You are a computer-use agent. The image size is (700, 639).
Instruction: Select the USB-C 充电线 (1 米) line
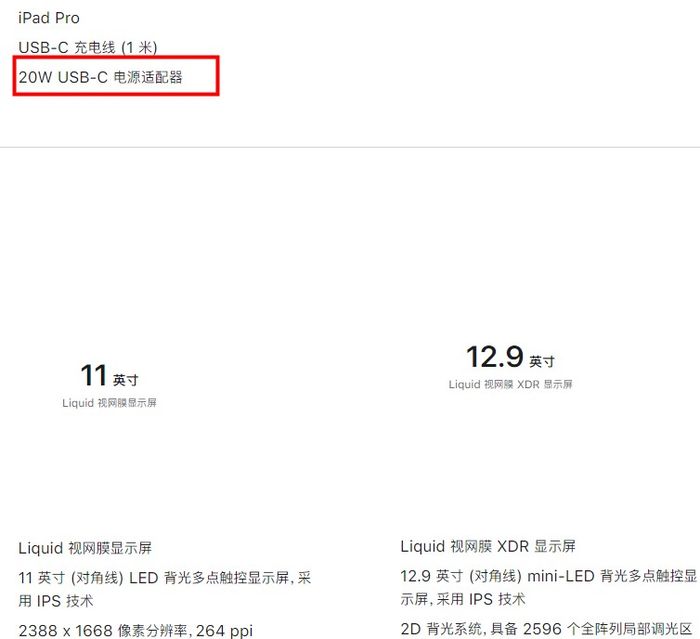88,47
